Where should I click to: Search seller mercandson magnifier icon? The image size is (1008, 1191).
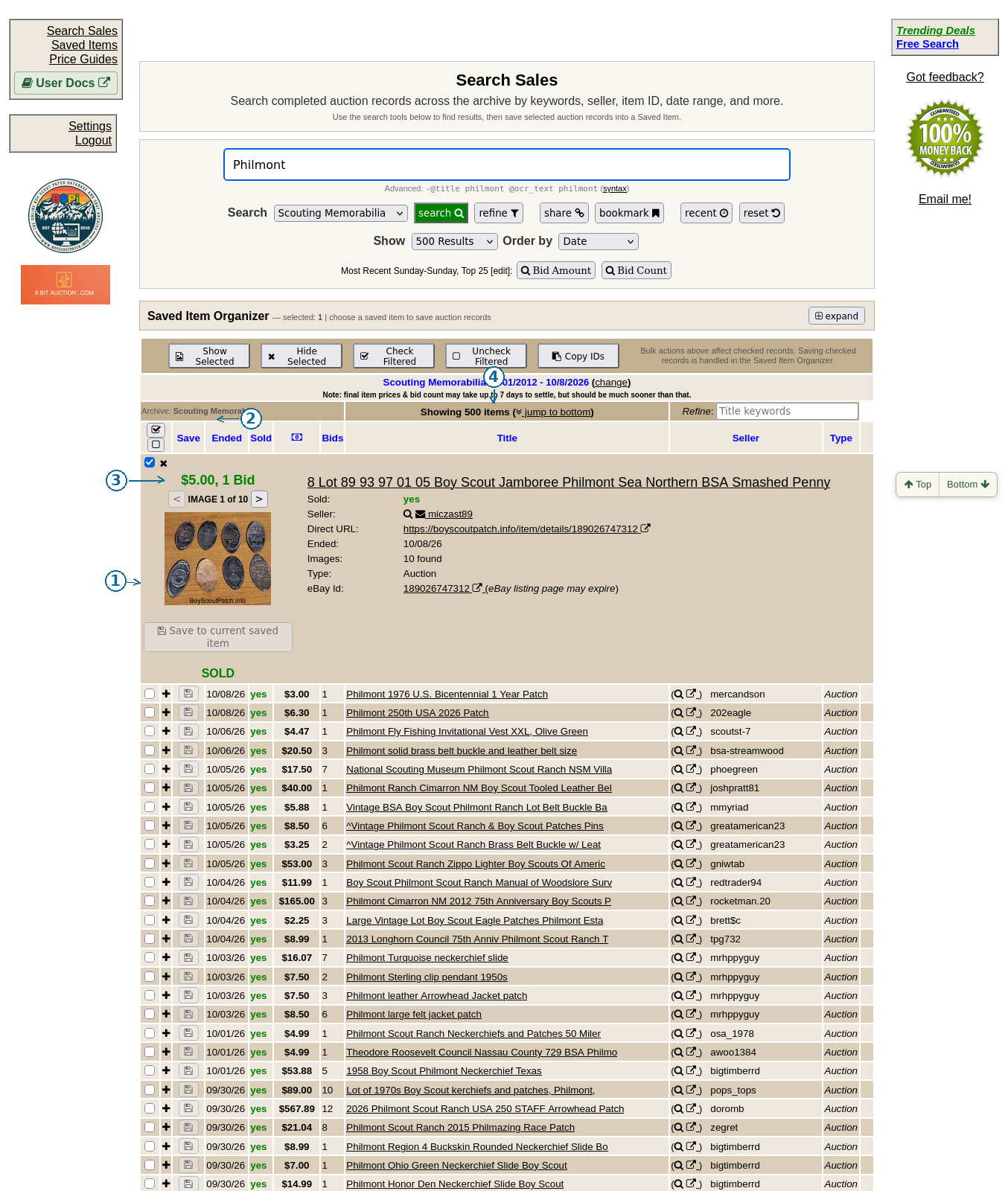coord(678,694)
